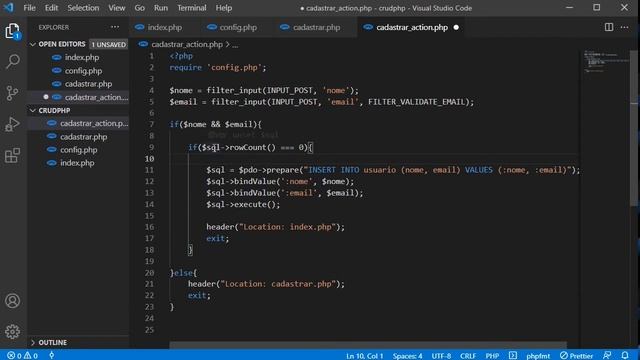Open Explorer views and more actions ellipsis
Screen dimensions: 640x360
pos(115,27)
